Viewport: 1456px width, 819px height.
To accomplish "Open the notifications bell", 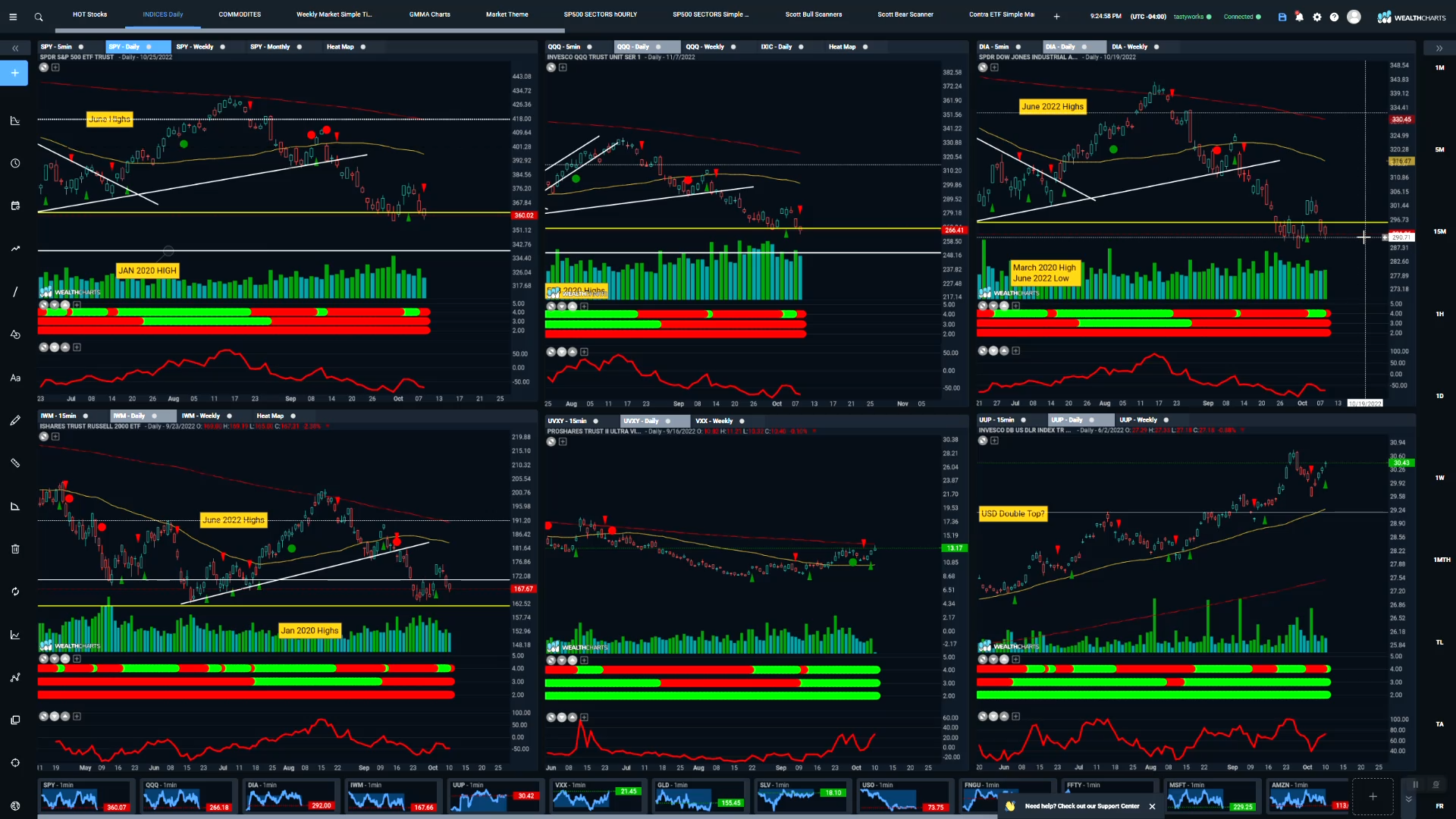I will click(1299, 17).
